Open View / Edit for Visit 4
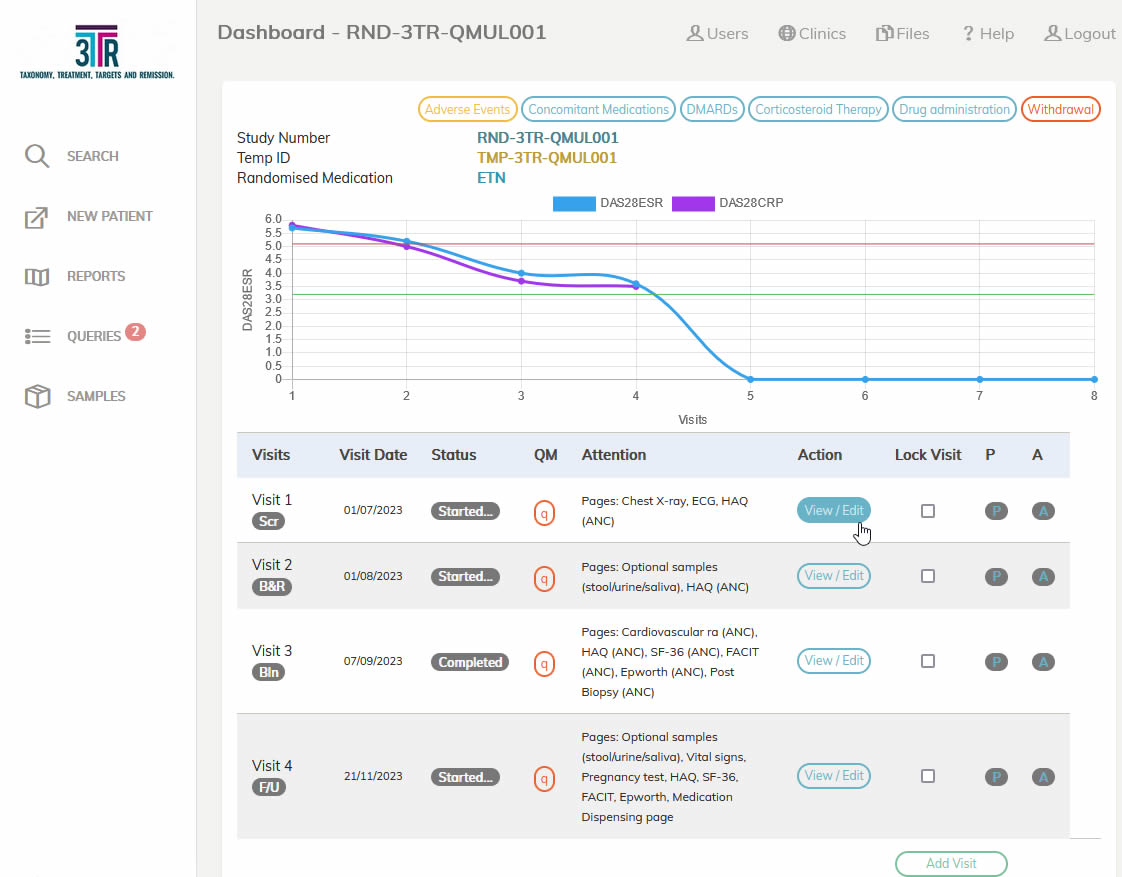 (834, 776)
